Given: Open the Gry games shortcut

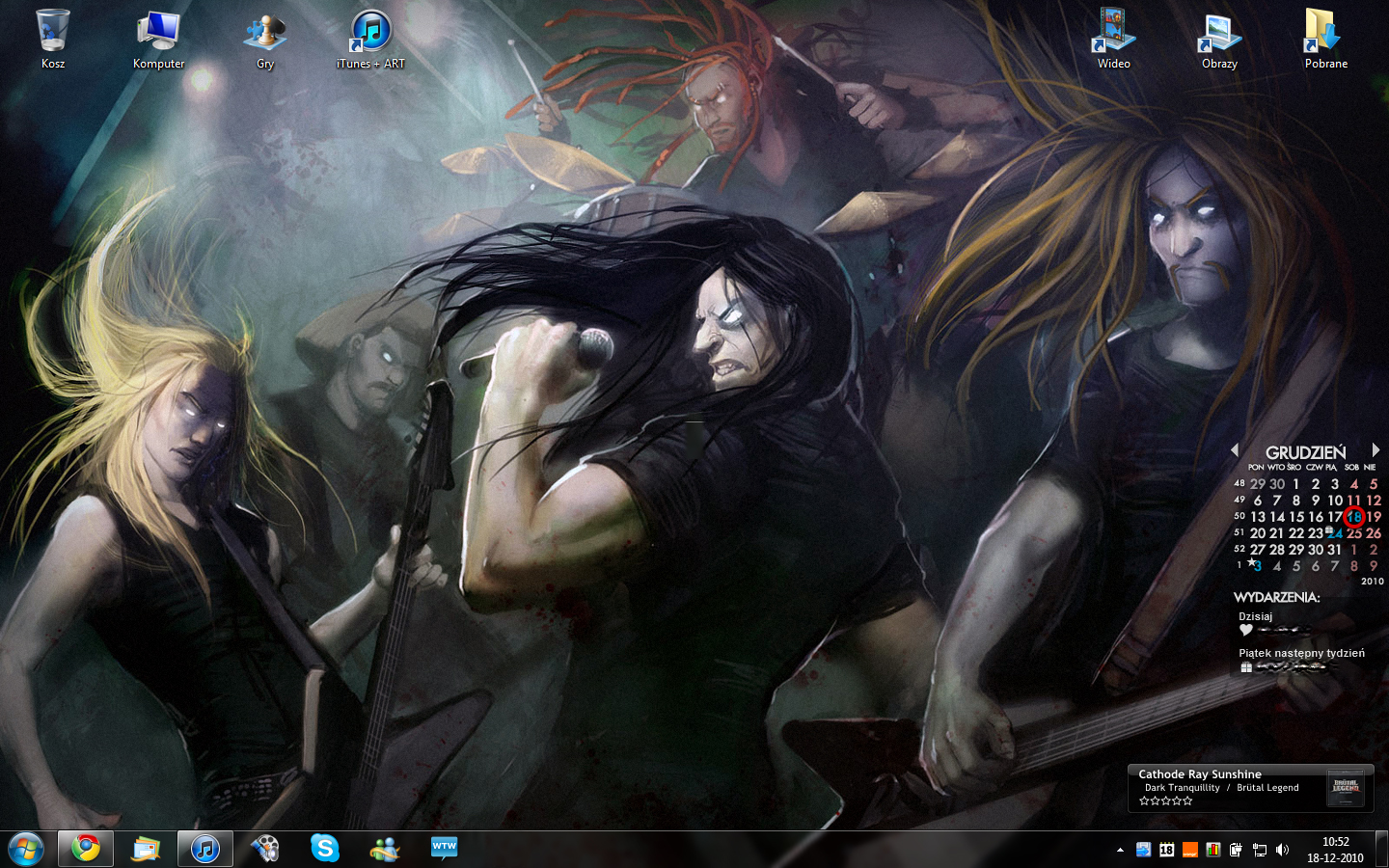Looking at the screenshot, I should (265, 39).
